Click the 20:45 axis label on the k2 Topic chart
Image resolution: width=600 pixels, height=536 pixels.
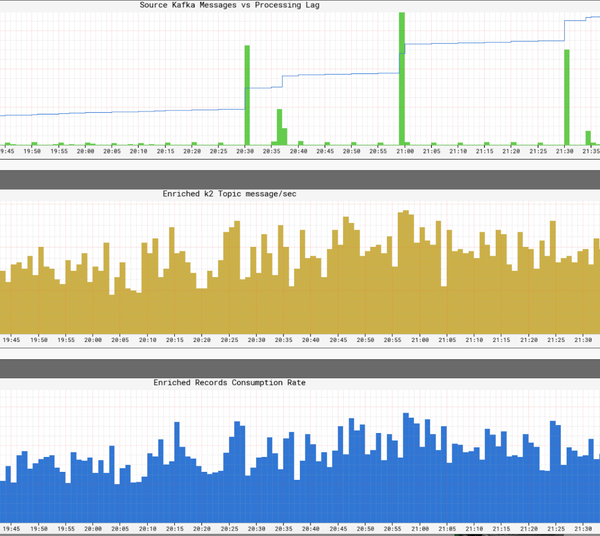(338, 340)
